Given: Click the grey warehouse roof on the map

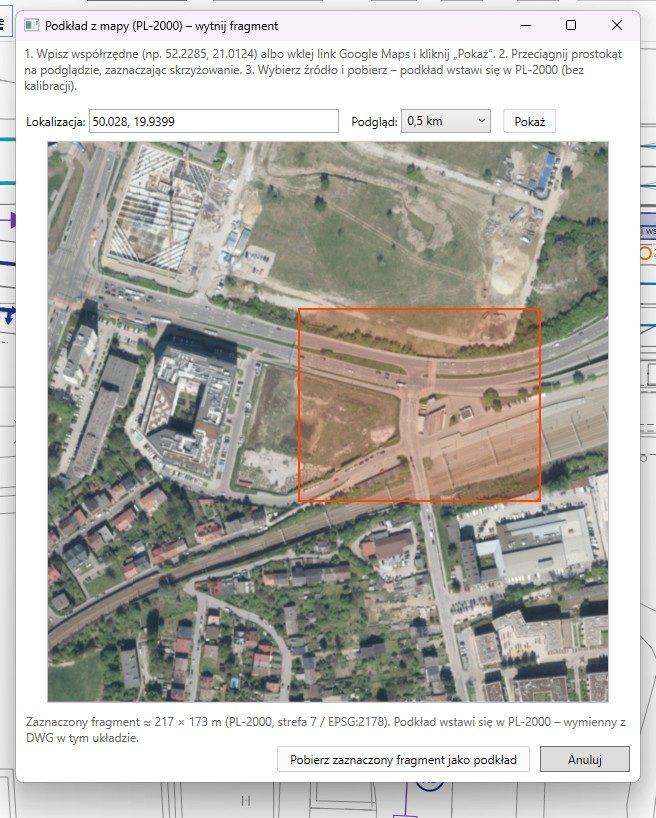Looking at the screenshot, I should pyautogui.click(x=543, y=545).
